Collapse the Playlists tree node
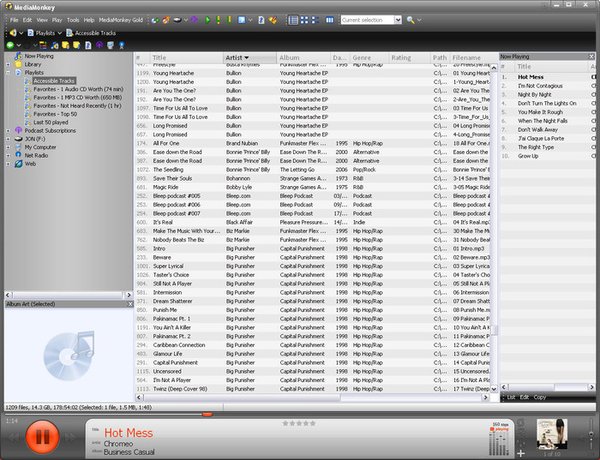The width and height of the screenshot is (600, 460). pyautogui.click(x=8, y=72)
